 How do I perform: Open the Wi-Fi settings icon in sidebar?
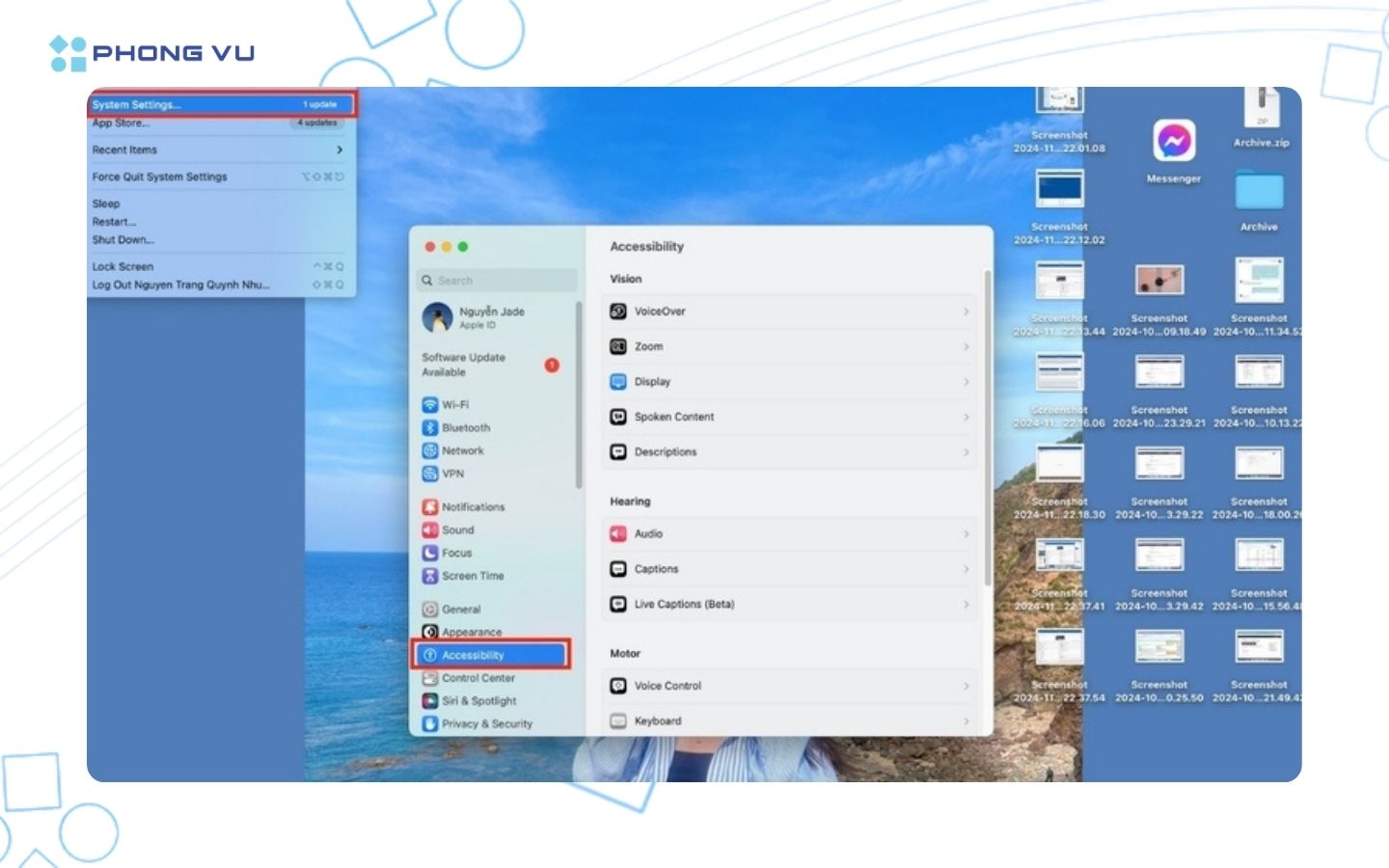pyautogui.click(x=430, y=405)
